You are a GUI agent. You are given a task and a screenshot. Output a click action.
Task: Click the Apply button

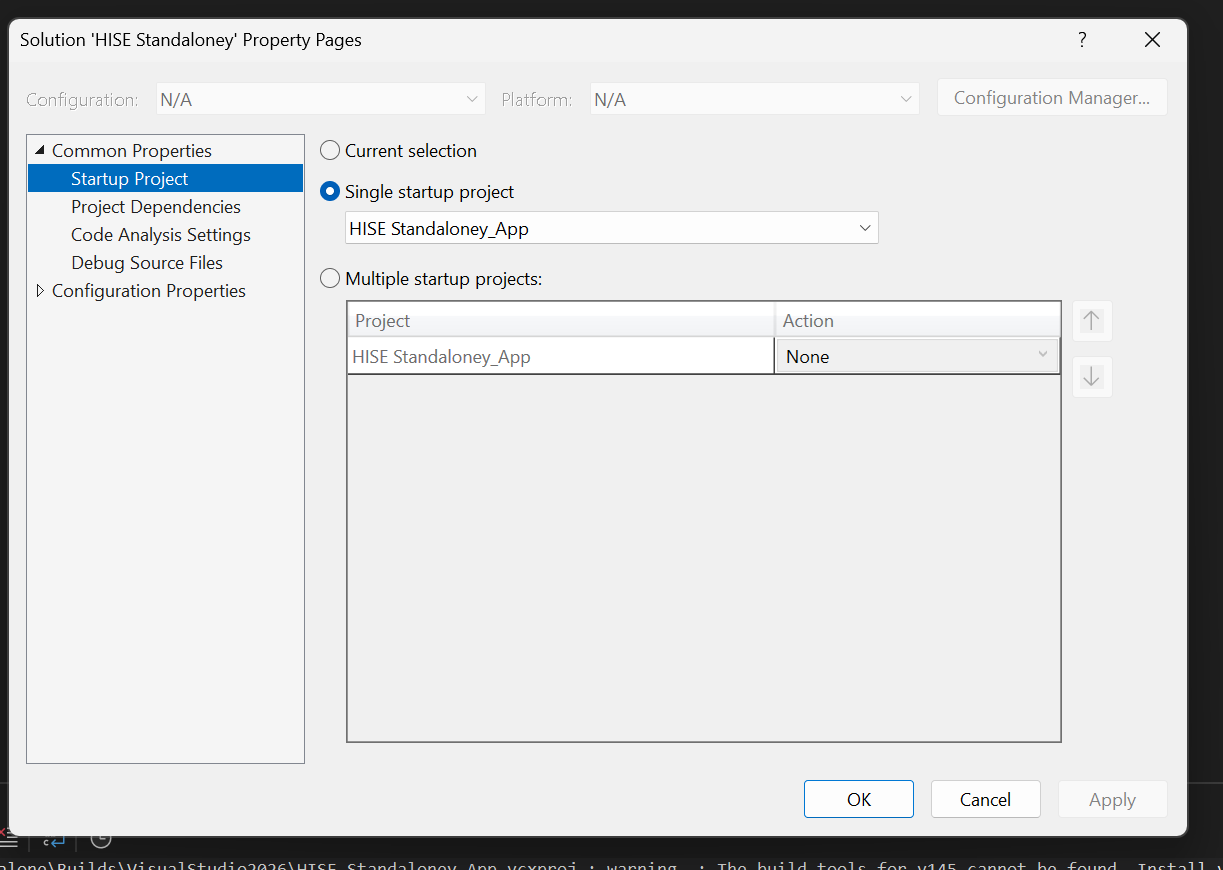pos(1113,799)
